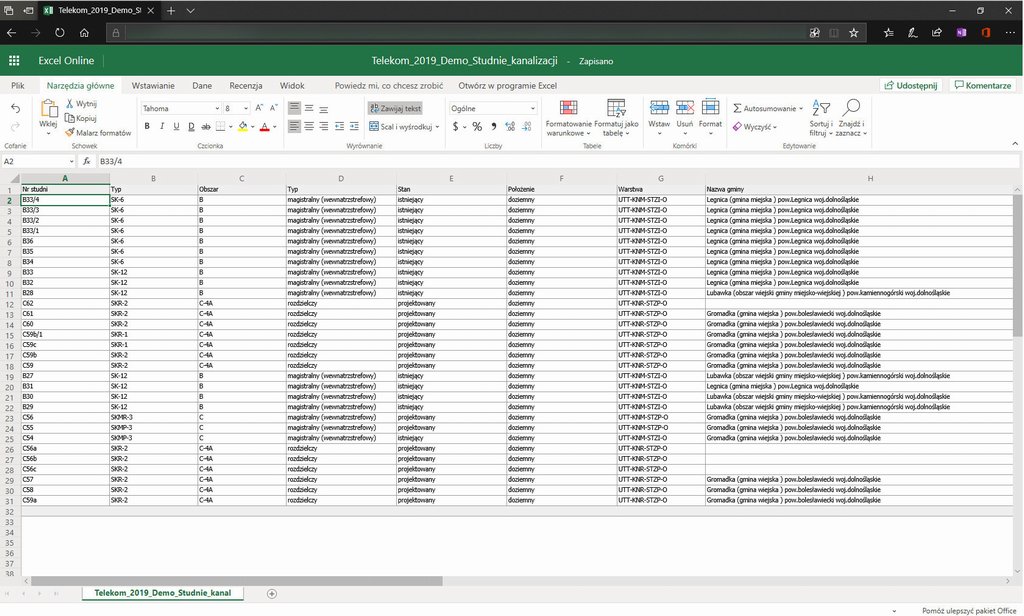This screenshot has height=616, width=1024.
Task: Toggle bold formatting
Action: tap(147, 127)
